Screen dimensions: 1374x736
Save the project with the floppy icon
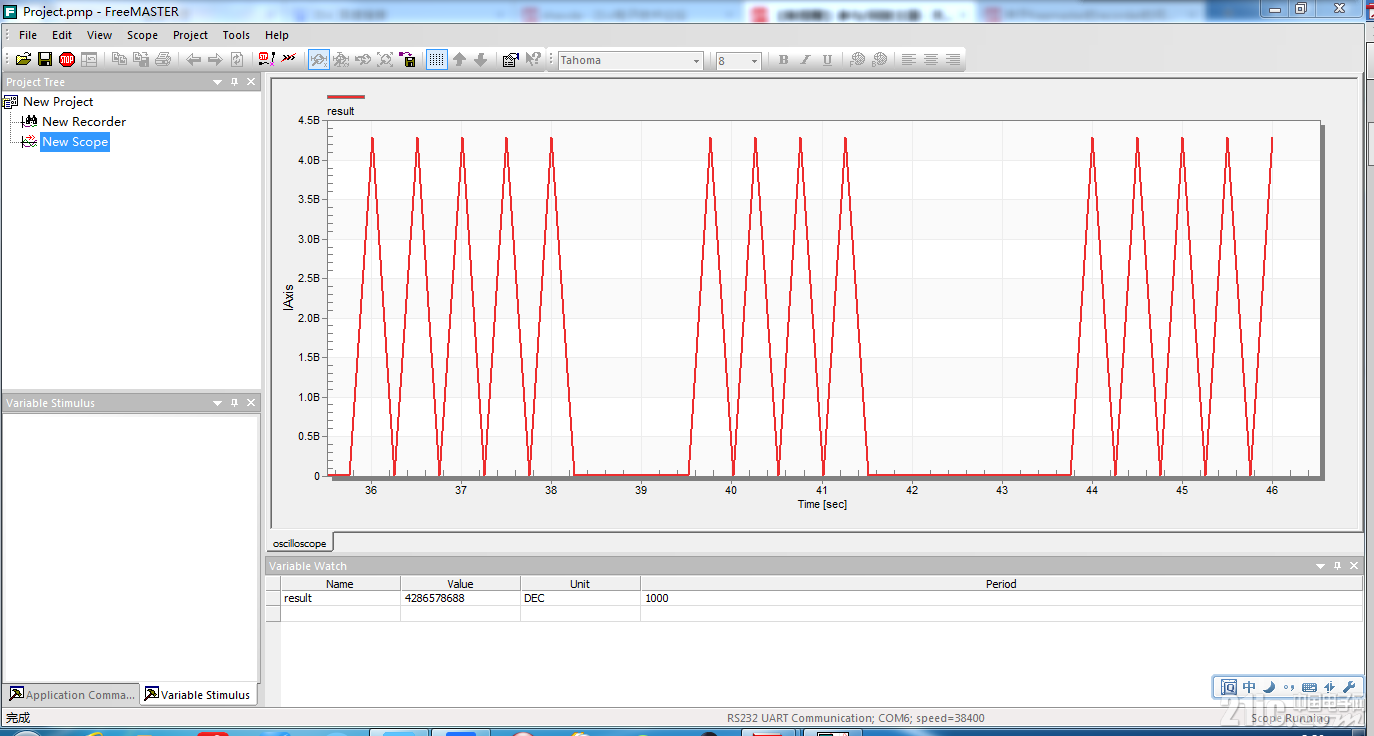click(45, 60)
